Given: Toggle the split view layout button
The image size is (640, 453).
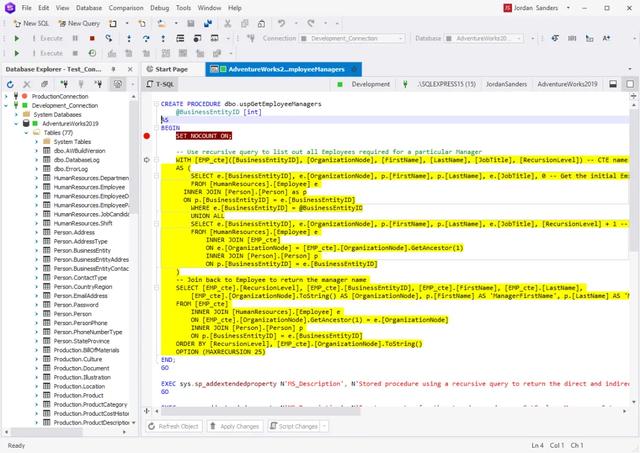Looking at the screenshot, I should click(x=613, y=84).
